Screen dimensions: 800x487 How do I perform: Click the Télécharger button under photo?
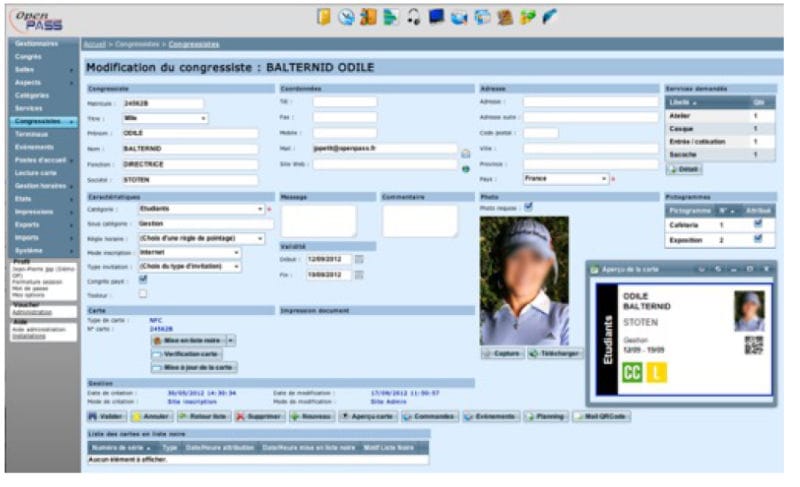555,353
